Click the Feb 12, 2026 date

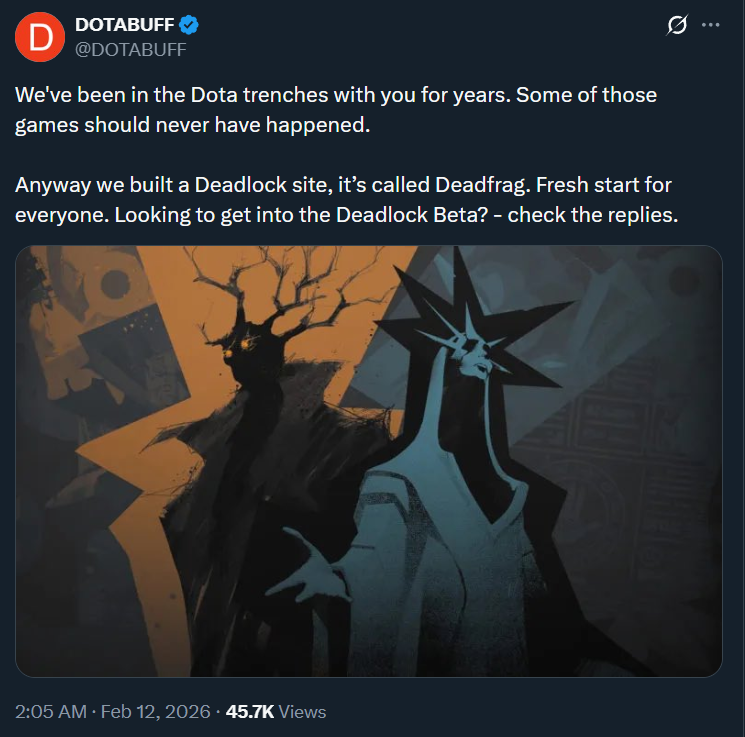(x=155, y=712)
